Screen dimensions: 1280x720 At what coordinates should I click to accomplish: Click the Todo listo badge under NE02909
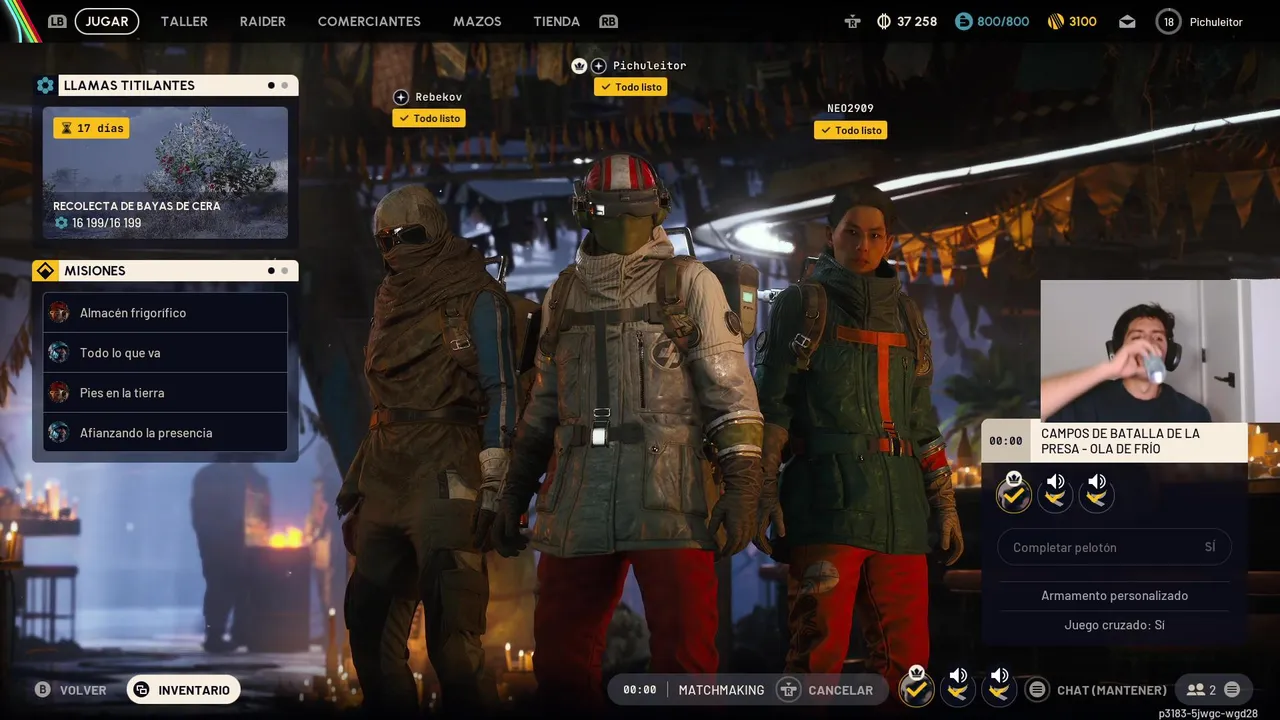pos(851,130)
